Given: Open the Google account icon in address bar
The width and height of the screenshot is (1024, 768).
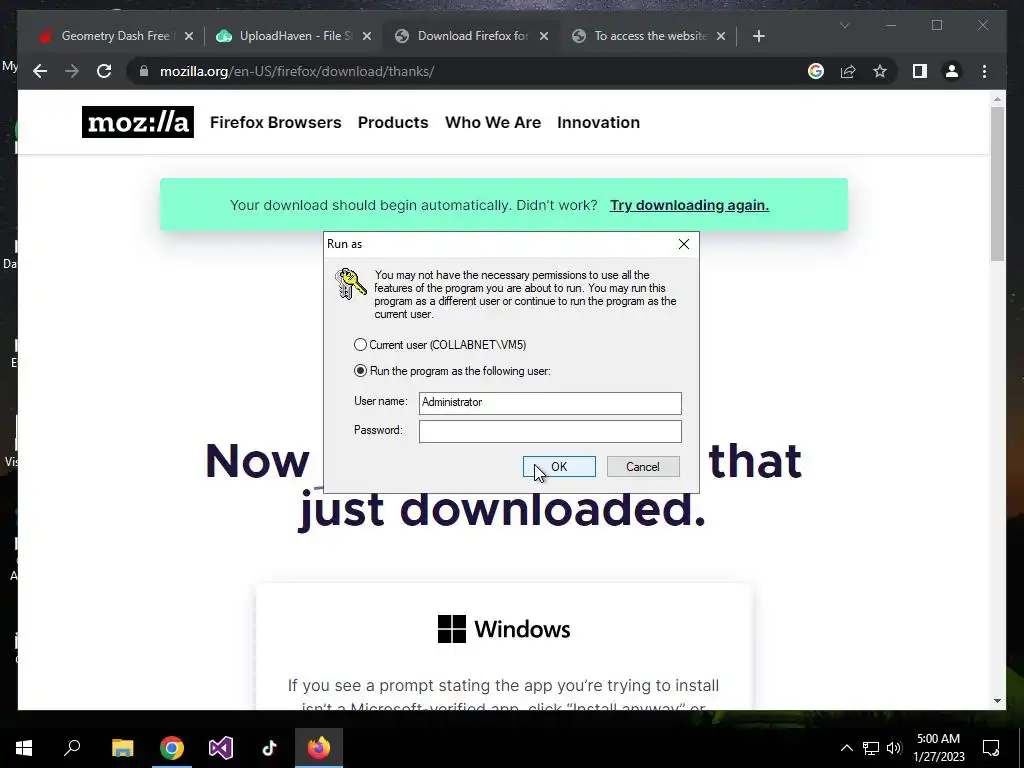Looking at the screenshot, I should 816,71.
